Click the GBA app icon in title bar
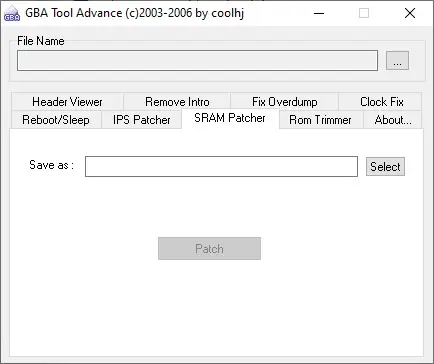The width and height of the screenshot is (434, 364). click(12, 14)
